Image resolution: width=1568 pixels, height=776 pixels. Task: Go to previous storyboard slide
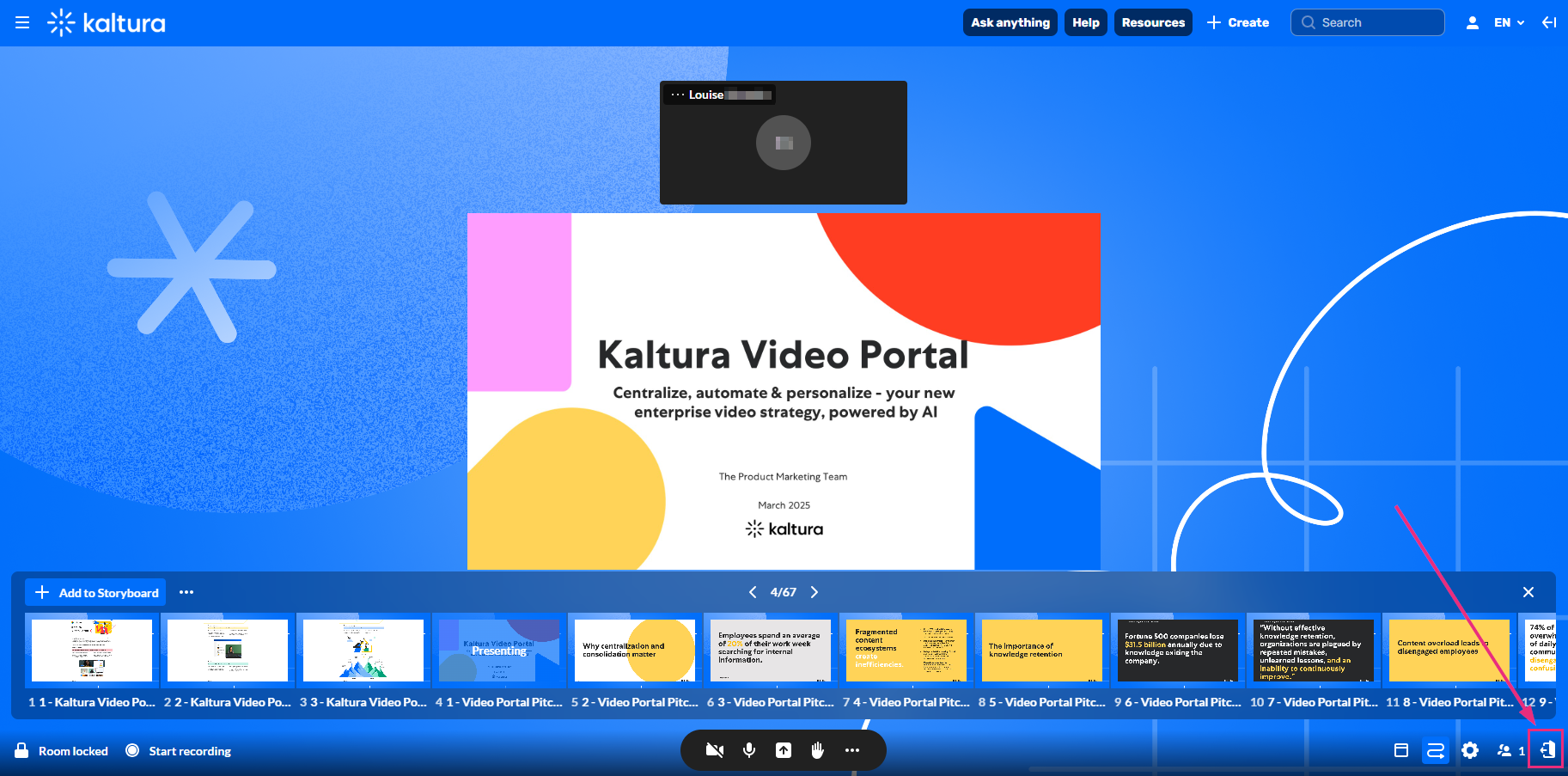pyautogui.click(x=753, y=592)
